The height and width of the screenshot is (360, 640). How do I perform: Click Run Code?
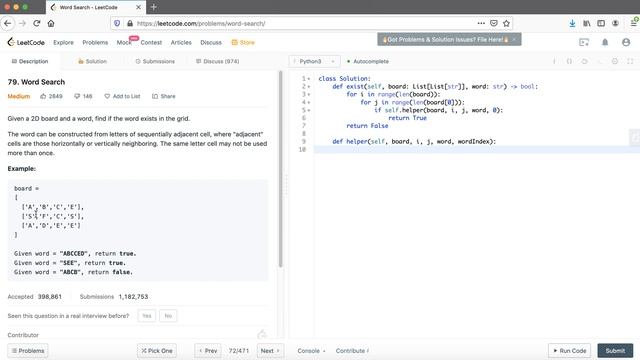click(x=569, y=351)
